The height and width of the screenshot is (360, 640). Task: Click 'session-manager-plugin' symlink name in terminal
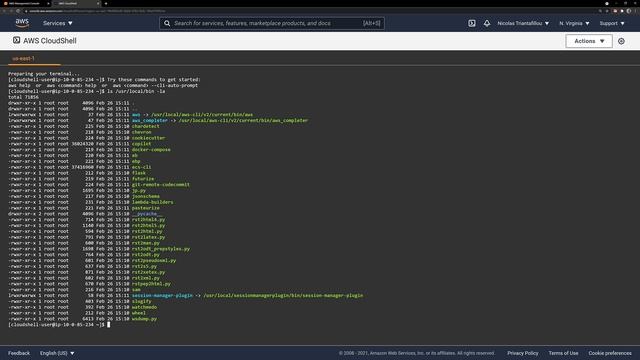pos(162,296)
